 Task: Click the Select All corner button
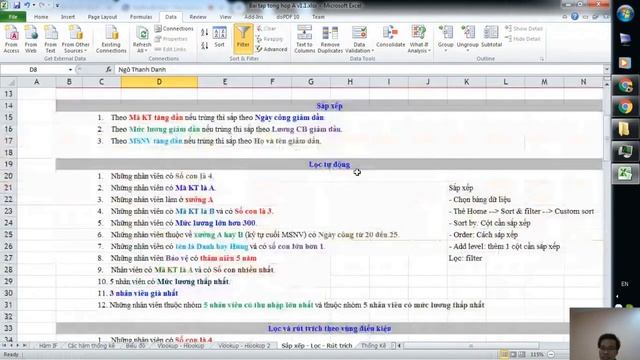pyautogui.click(x=9, y=82)
